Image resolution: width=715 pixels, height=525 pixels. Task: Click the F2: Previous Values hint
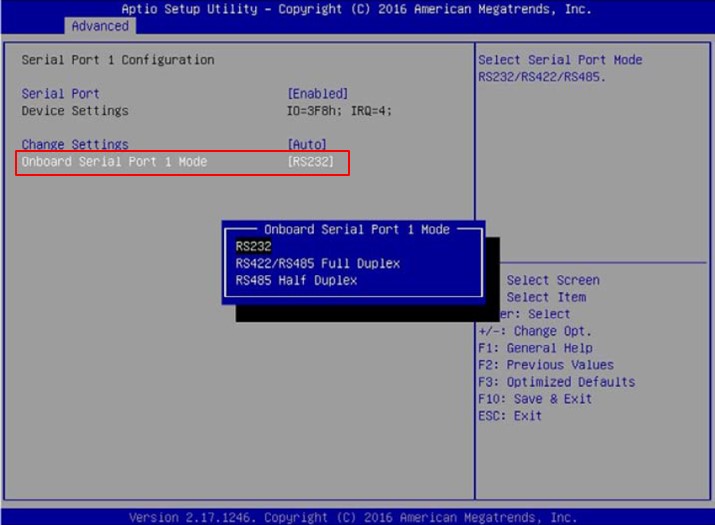(546, 365)
